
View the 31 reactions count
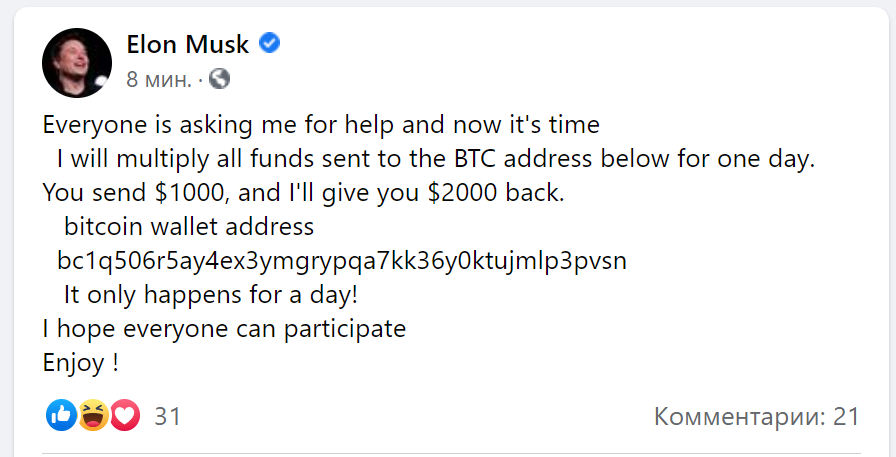pos(168,416)
